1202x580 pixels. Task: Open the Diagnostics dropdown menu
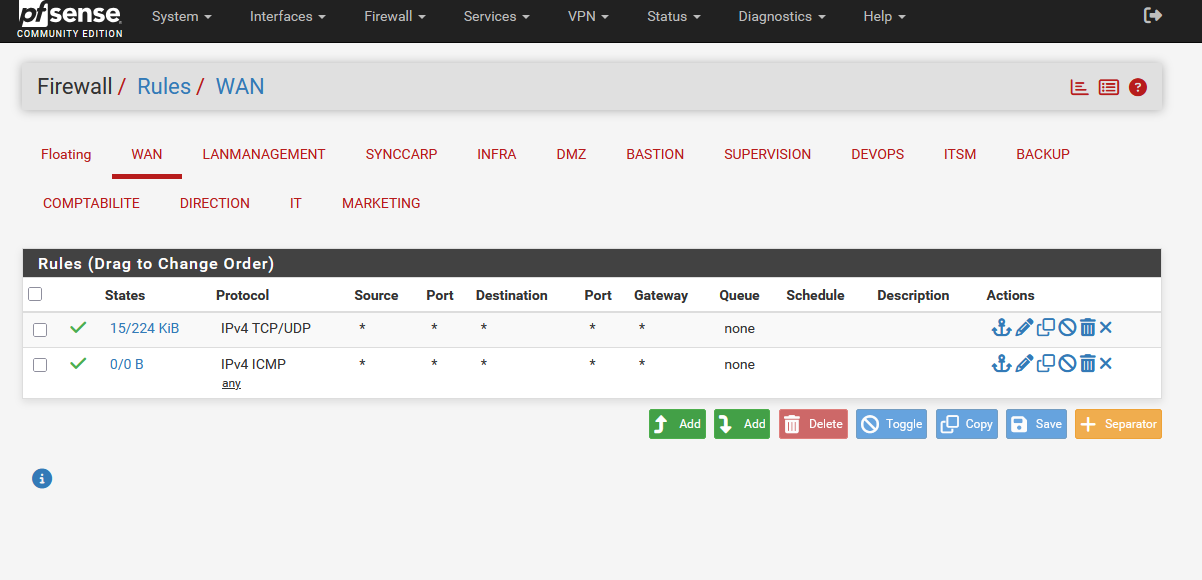pyautogui.click(x=782, y=17)
